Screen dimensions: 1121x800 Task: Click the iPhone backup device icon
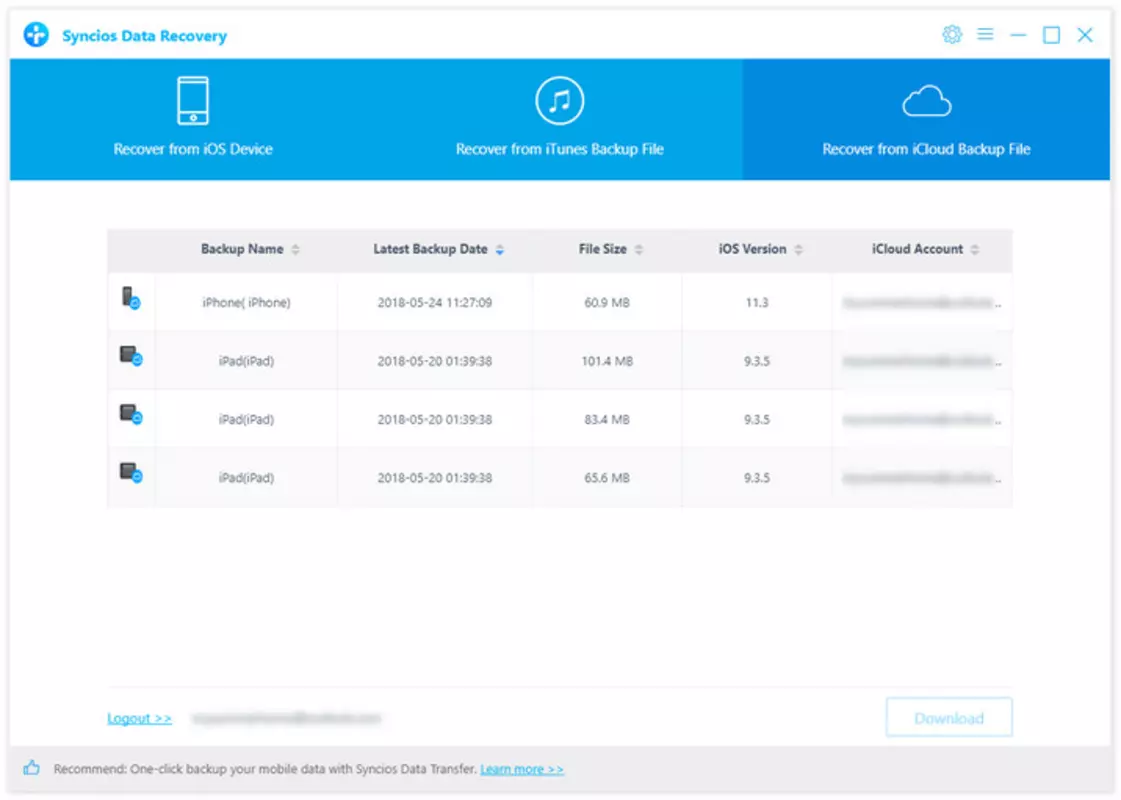pyautogui.click(x=131, y=298)
